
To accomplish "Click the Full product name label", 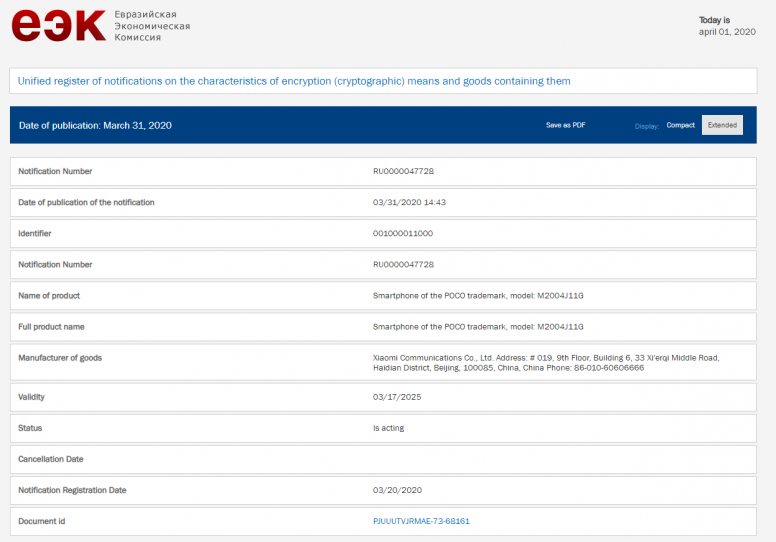I will 51,327.
